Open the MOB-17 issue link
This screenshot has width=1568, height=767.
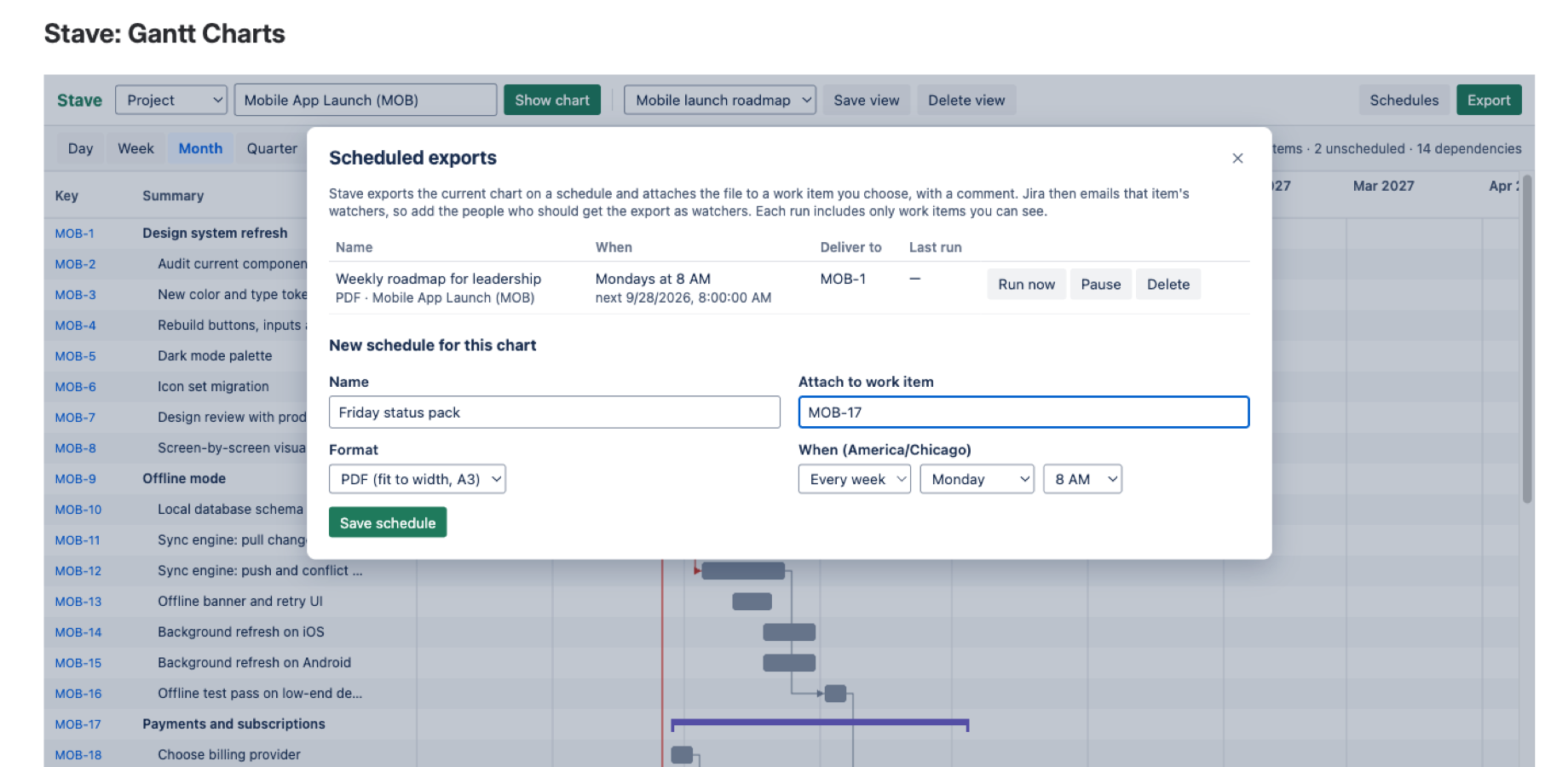click(x=78, y=724)
